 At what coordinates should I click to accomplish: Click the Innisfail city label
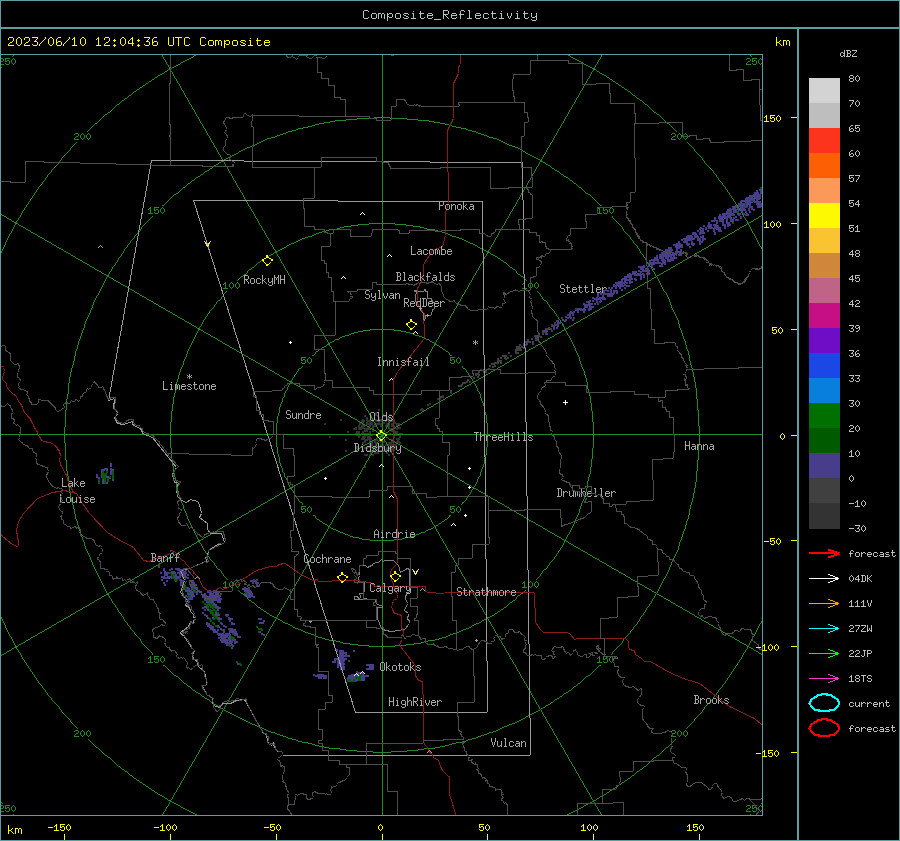403,362
